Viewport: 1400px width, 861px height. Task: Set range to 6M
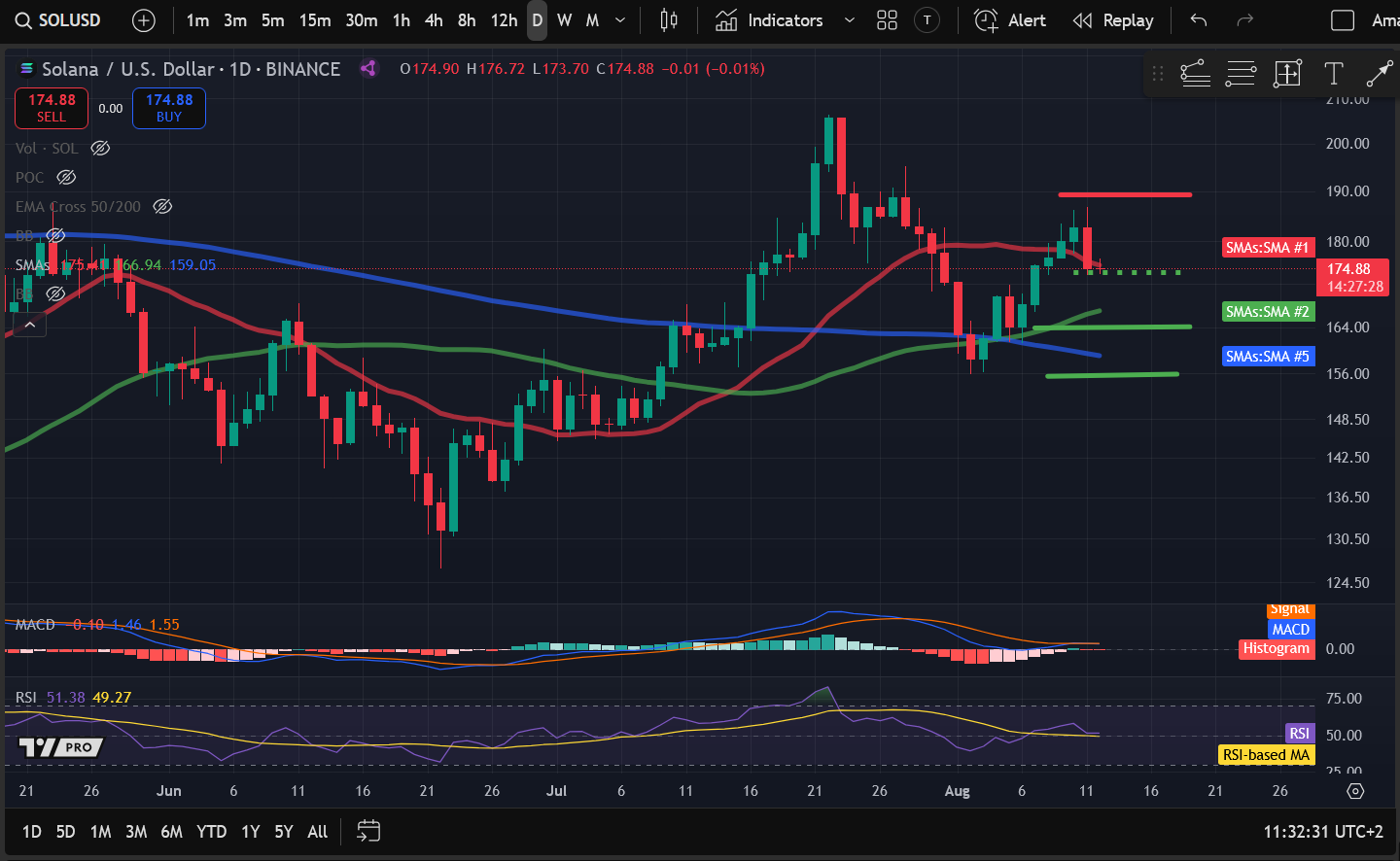[171, 832]
